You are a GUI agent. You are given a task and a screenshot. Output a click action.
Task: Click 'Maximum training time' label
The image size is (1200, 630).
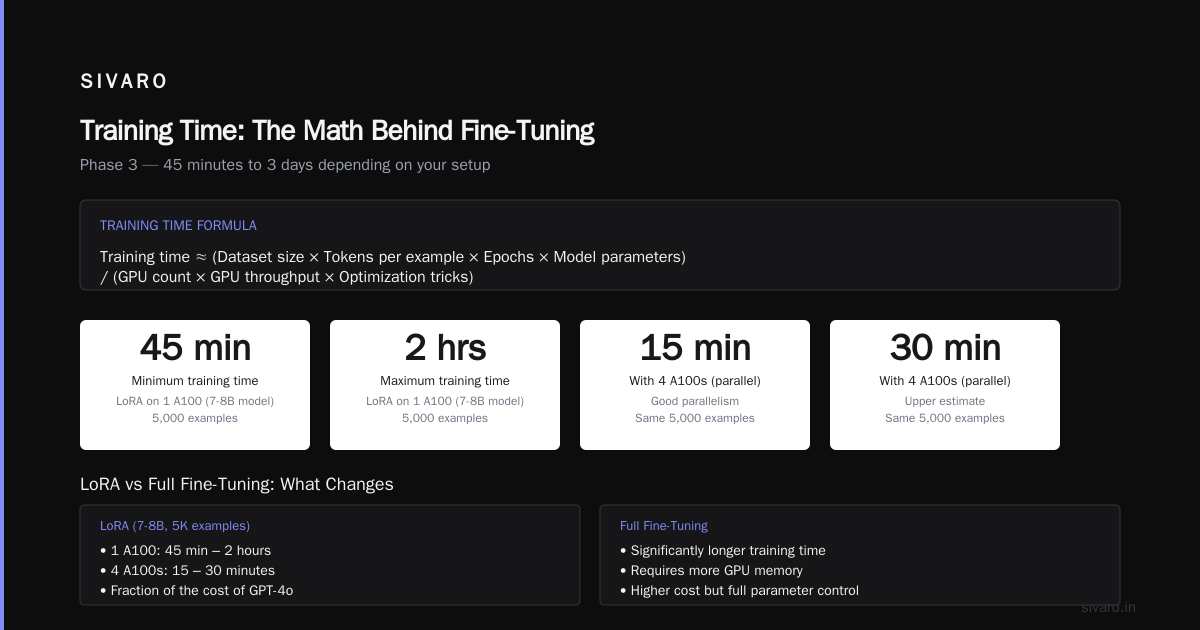coord(445,381)
